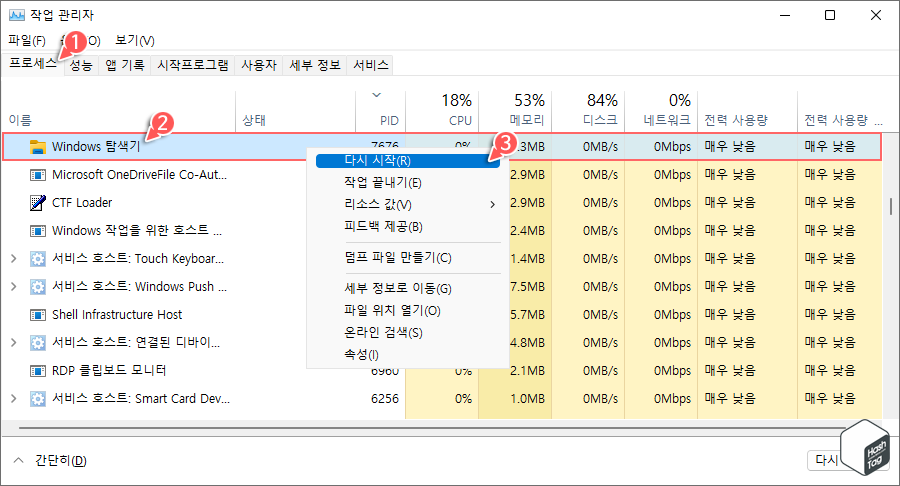This screenshot has height=486, width=900.
Task: Sort by the 이름 column header
Action: click(x=118, y=111)
